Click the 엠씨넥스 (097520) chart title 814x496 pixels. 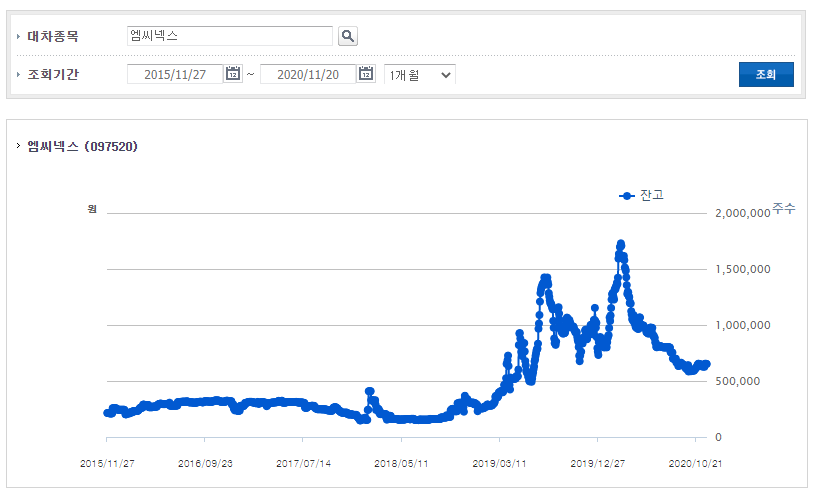[83, 146]
